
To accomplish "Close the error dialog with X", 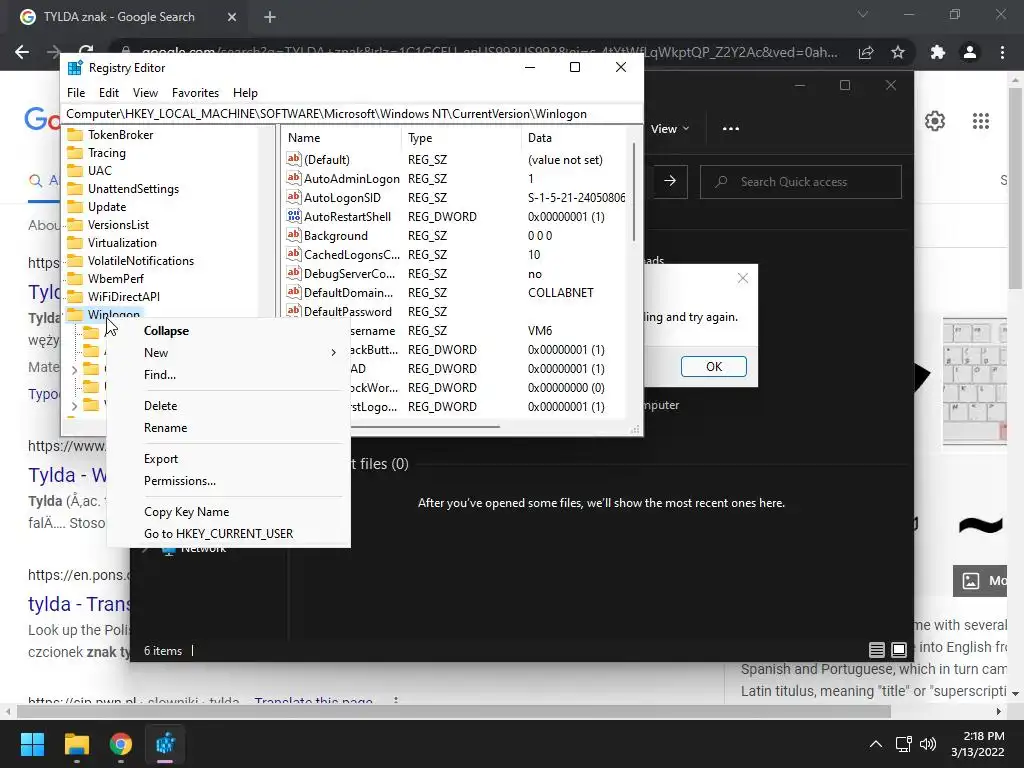I will click(x=743, y=278).
